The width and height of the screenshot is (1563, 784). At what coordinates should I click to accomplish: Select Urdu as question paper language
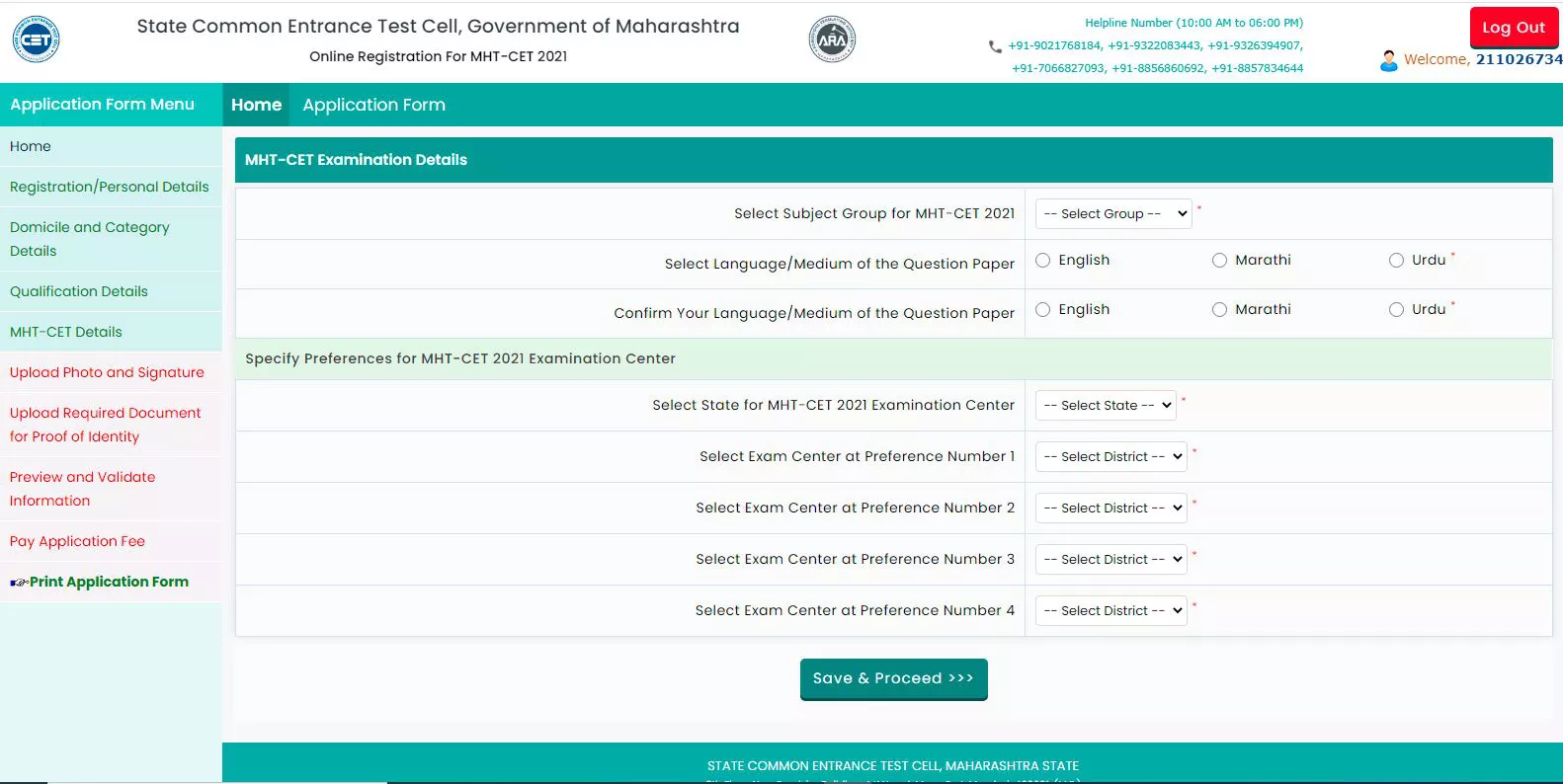pyautogui.click(x=1396, y=261)
